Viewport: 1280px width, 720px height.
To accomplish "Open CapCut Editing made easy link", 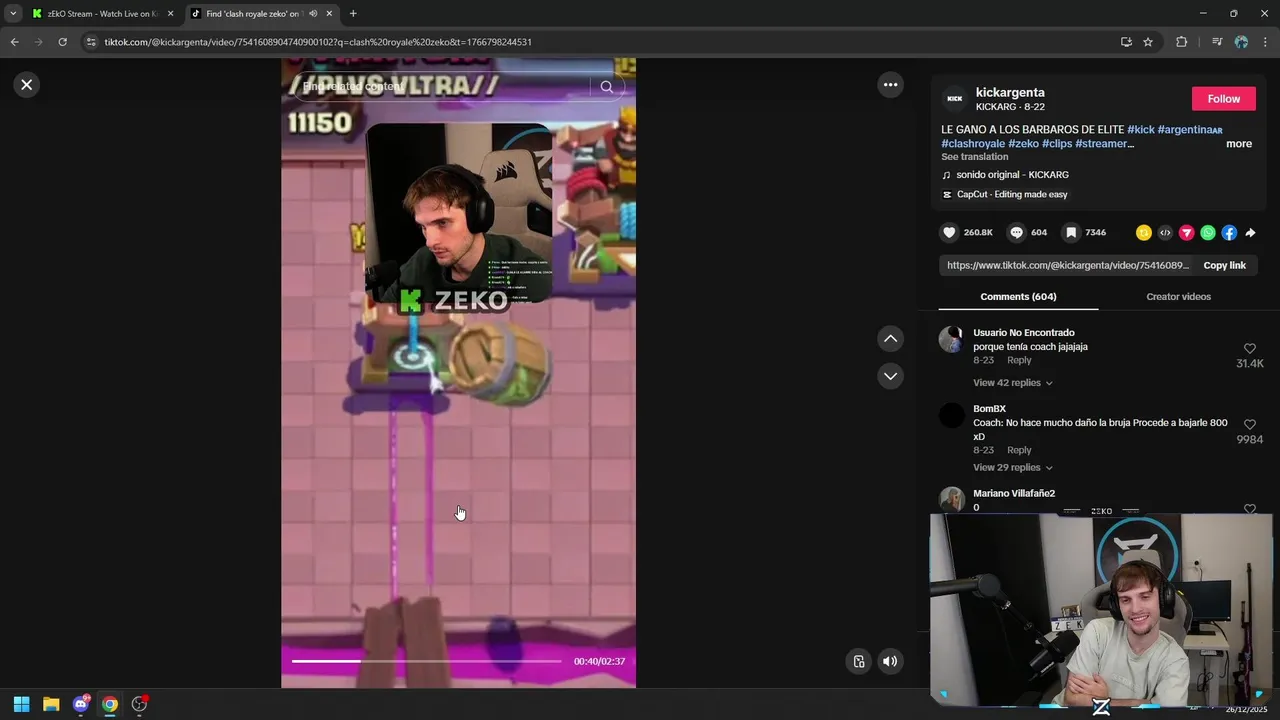I will [x=1012, y=194].
